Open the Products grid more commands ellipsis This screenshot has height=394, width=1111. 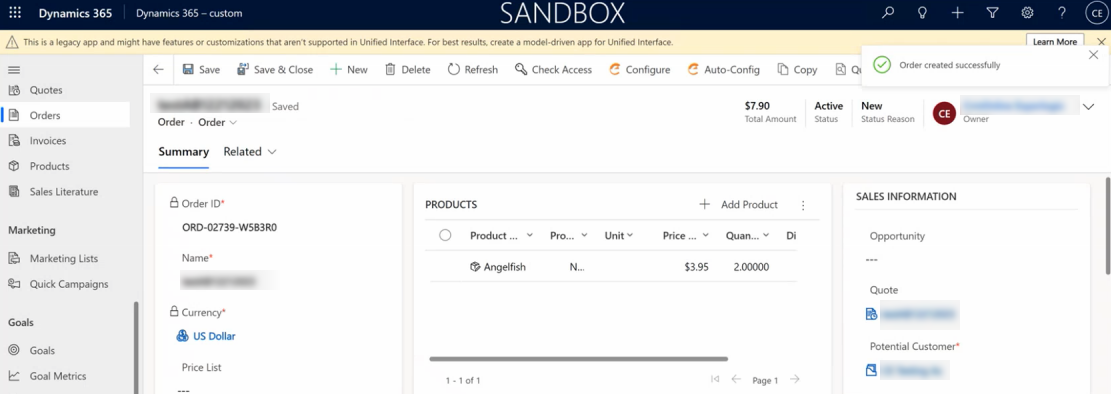tap(803, 205)
